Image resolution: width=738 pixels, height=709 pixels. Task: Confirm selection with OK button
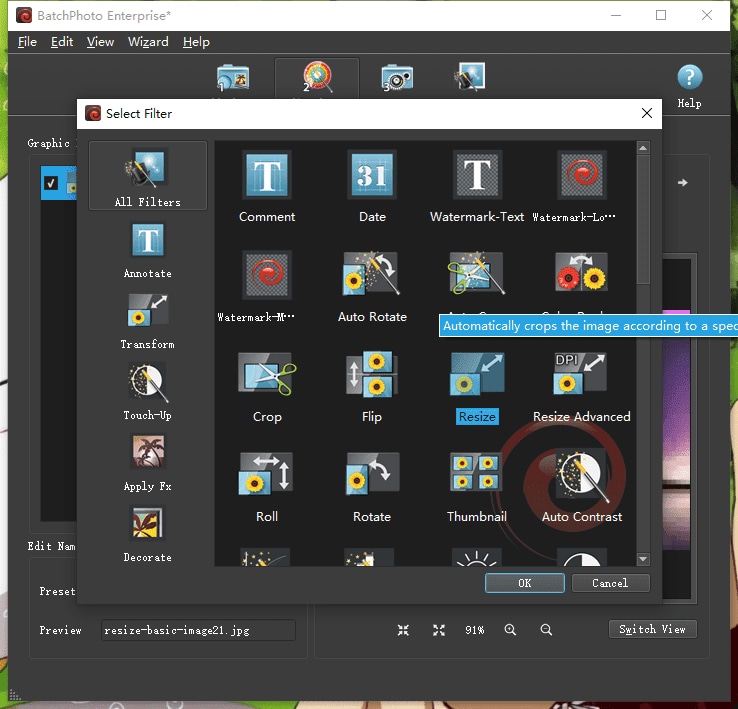(525, 583)
